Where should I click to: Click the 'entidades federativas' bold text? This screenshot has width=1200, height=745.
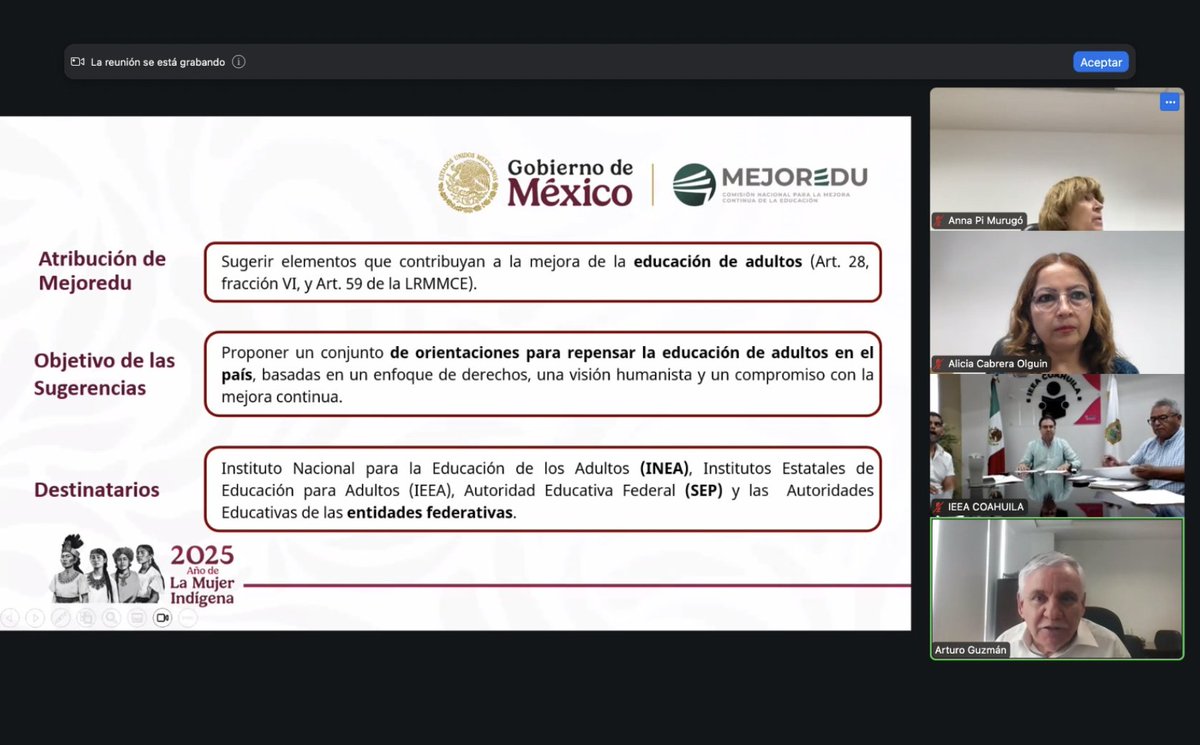pos(430,512)
